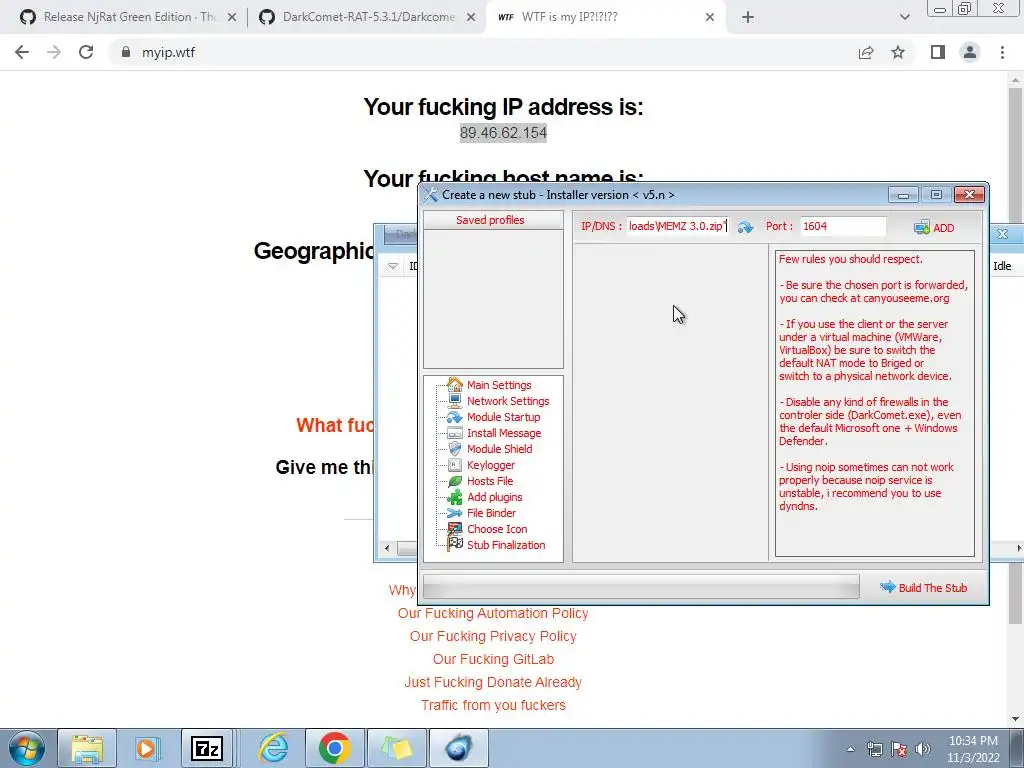Open Keylogger settings entry
Image resolution: width=1024 pixels, height=768 pixels.
pos(491,465)
